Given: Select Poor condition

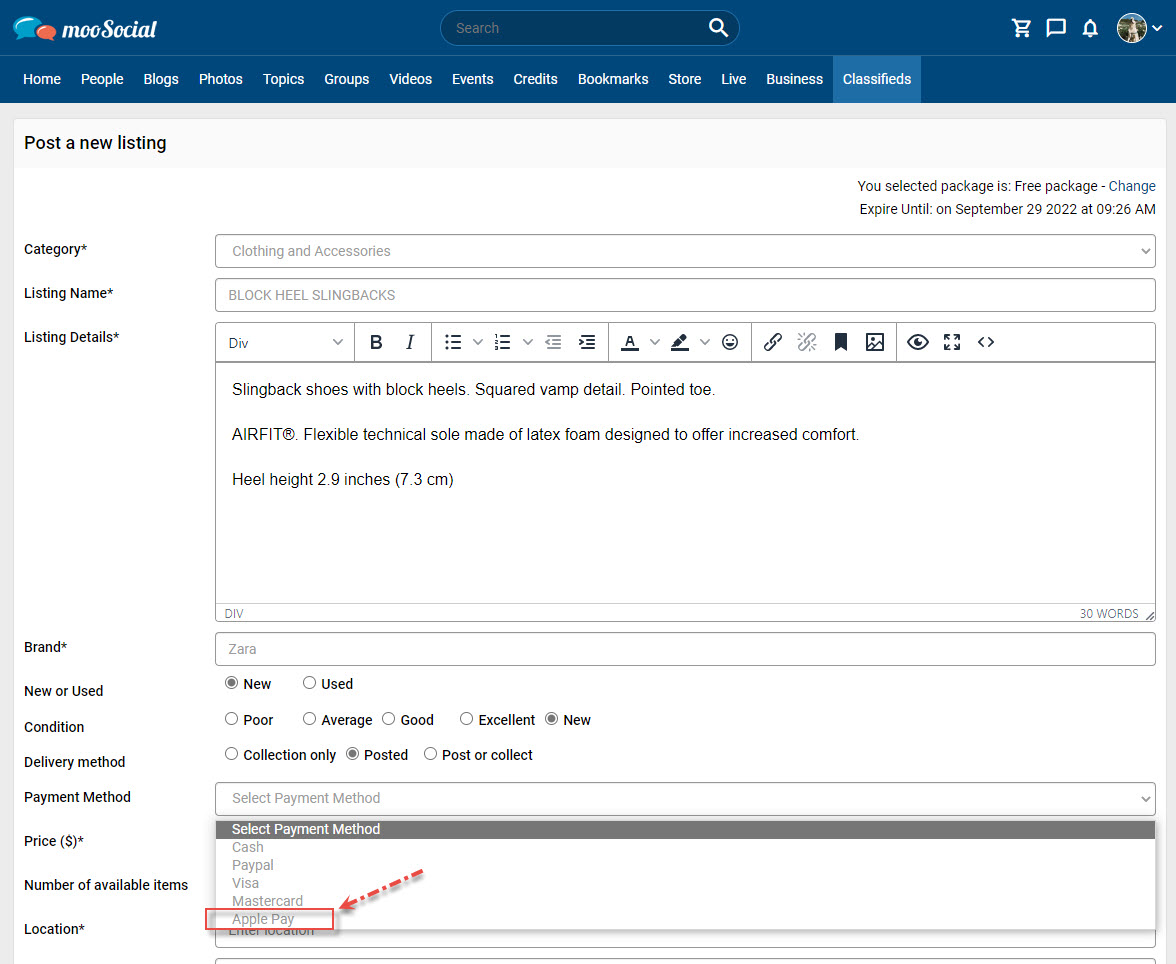Looking at the screenshot, I should click(232, 719).
